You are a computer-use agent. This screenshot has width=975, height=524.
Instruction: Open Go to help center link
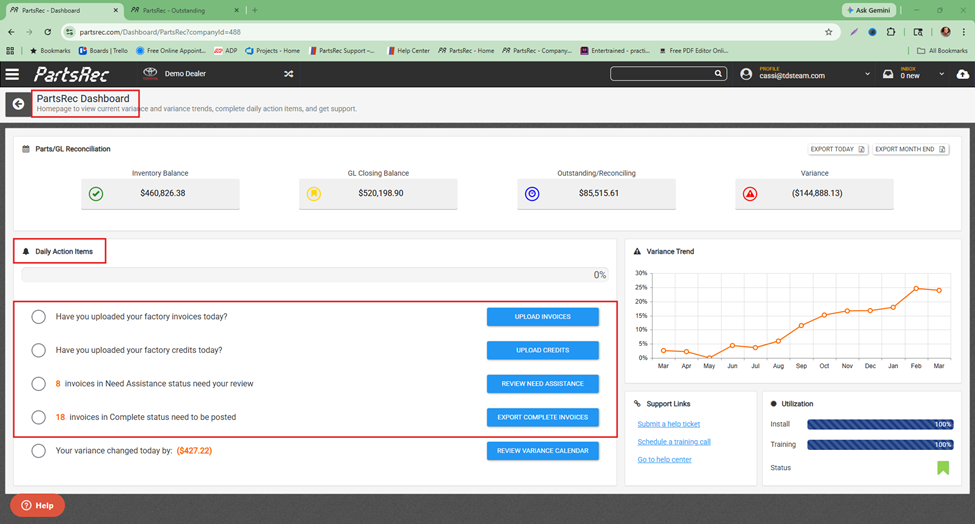pos(664,459)
